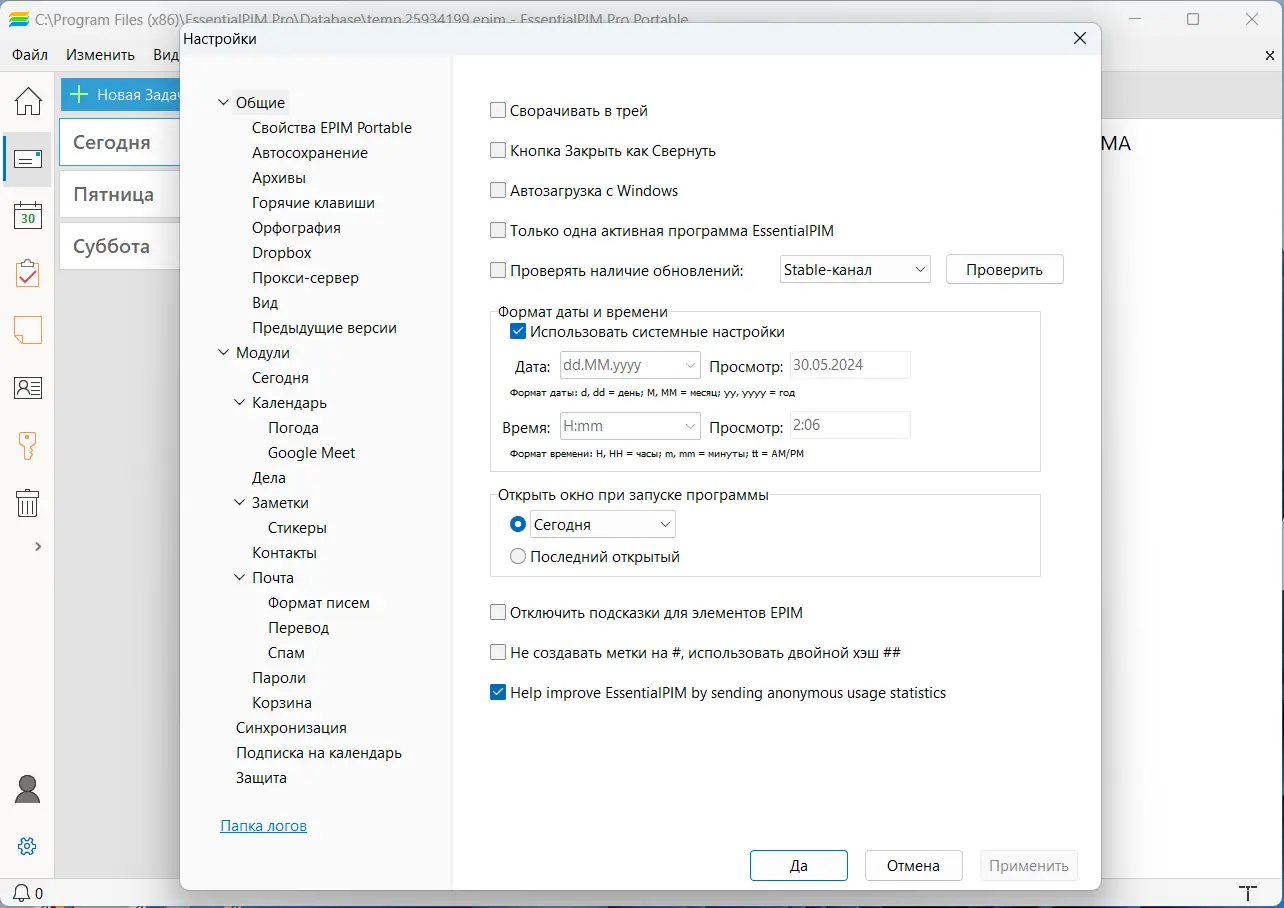Image resolution: width=1284 pixels, height=908 pixels.
Task: Switch to the Суббота day tab
Action: [119, 246]
